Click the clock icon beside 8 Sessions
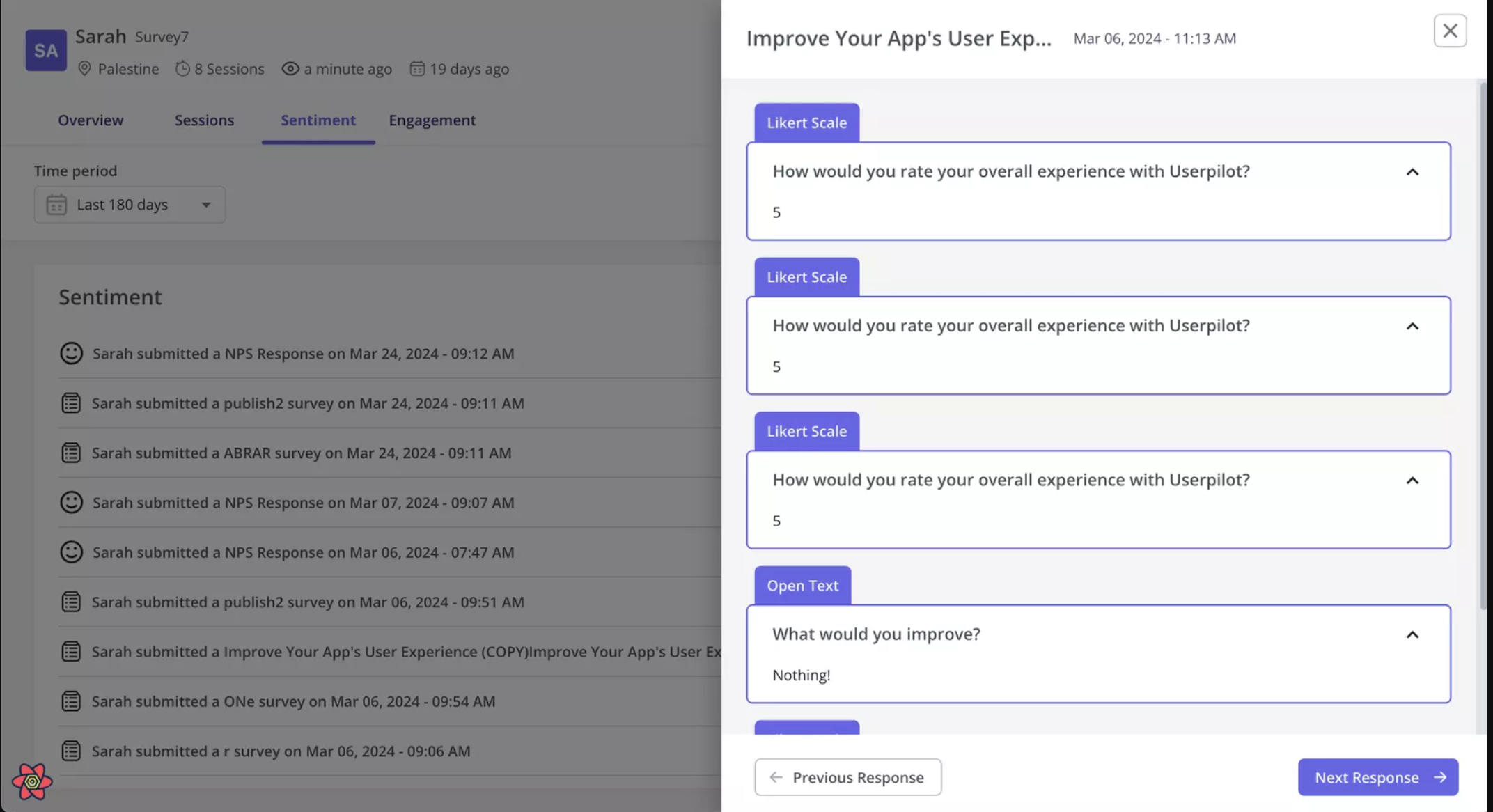 tap(183, 68)
